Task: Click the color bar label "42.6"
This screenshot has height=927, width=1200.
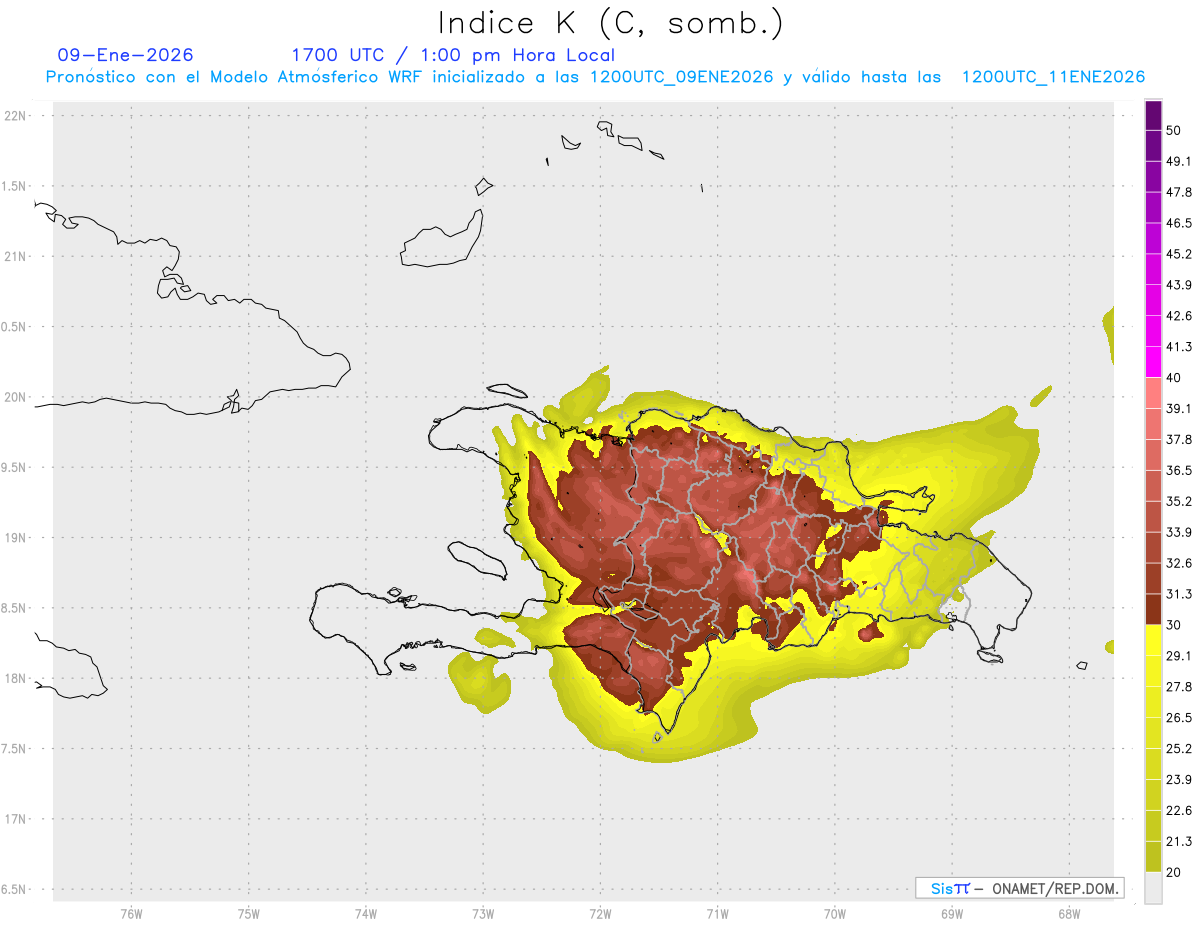Action: pyautogui.click(x=1179, y=316)
